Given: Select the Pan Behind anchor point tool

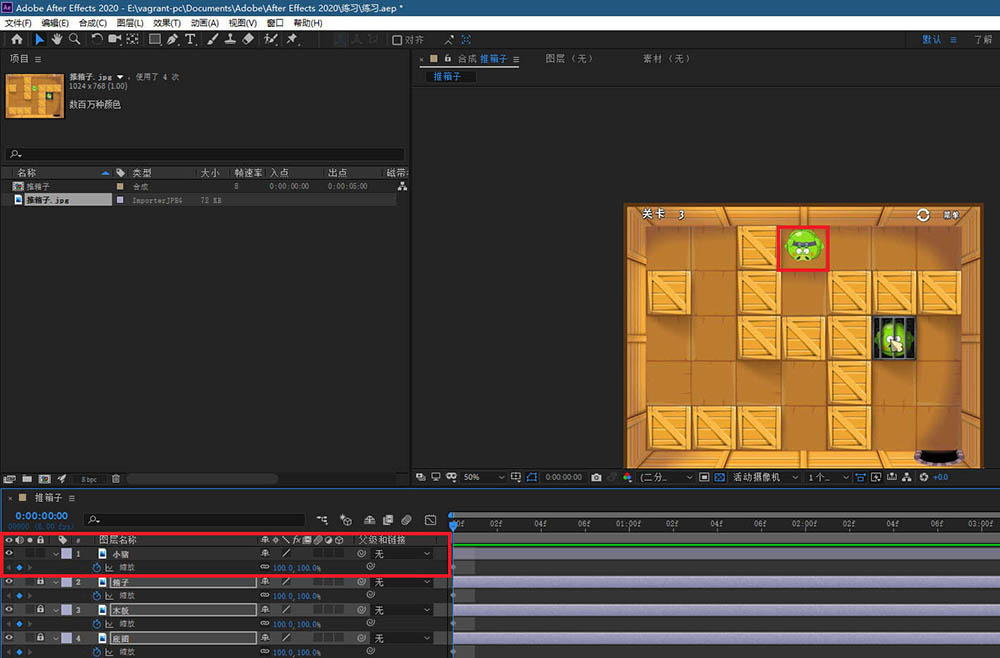Looking at the screenshot, I should click(x=133, y=40).
